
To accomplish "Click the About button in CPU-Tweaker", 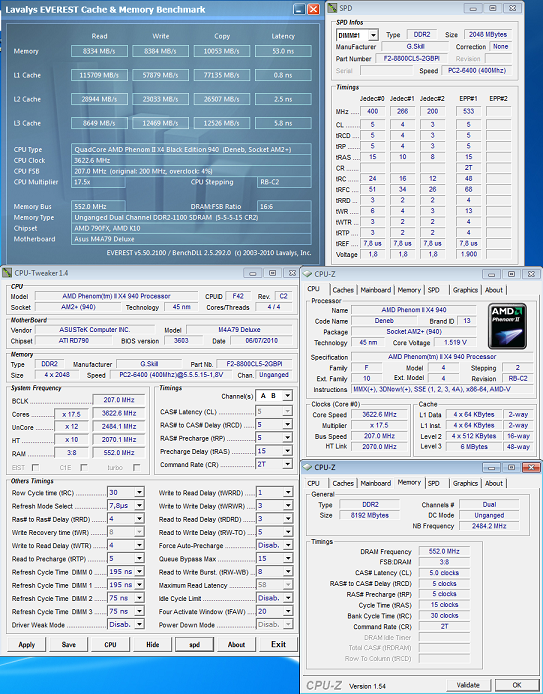I will tap(236, 644).
